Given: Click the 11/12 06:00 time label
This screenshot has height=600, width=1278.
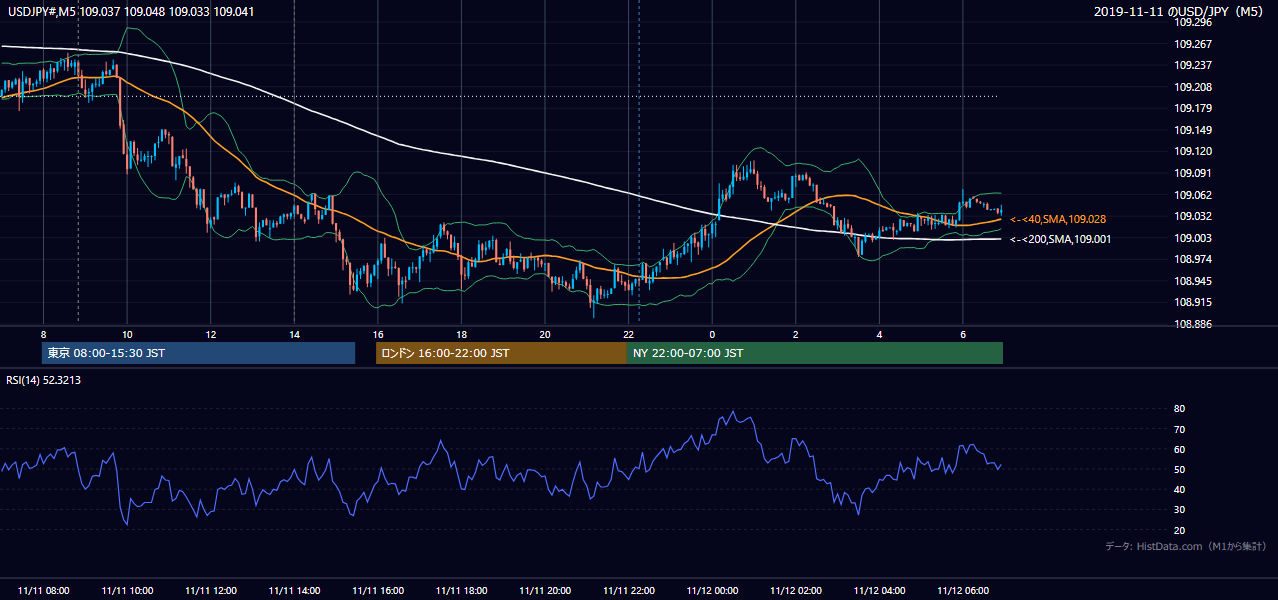Looking at the screenshot, I should coord(963,591).
